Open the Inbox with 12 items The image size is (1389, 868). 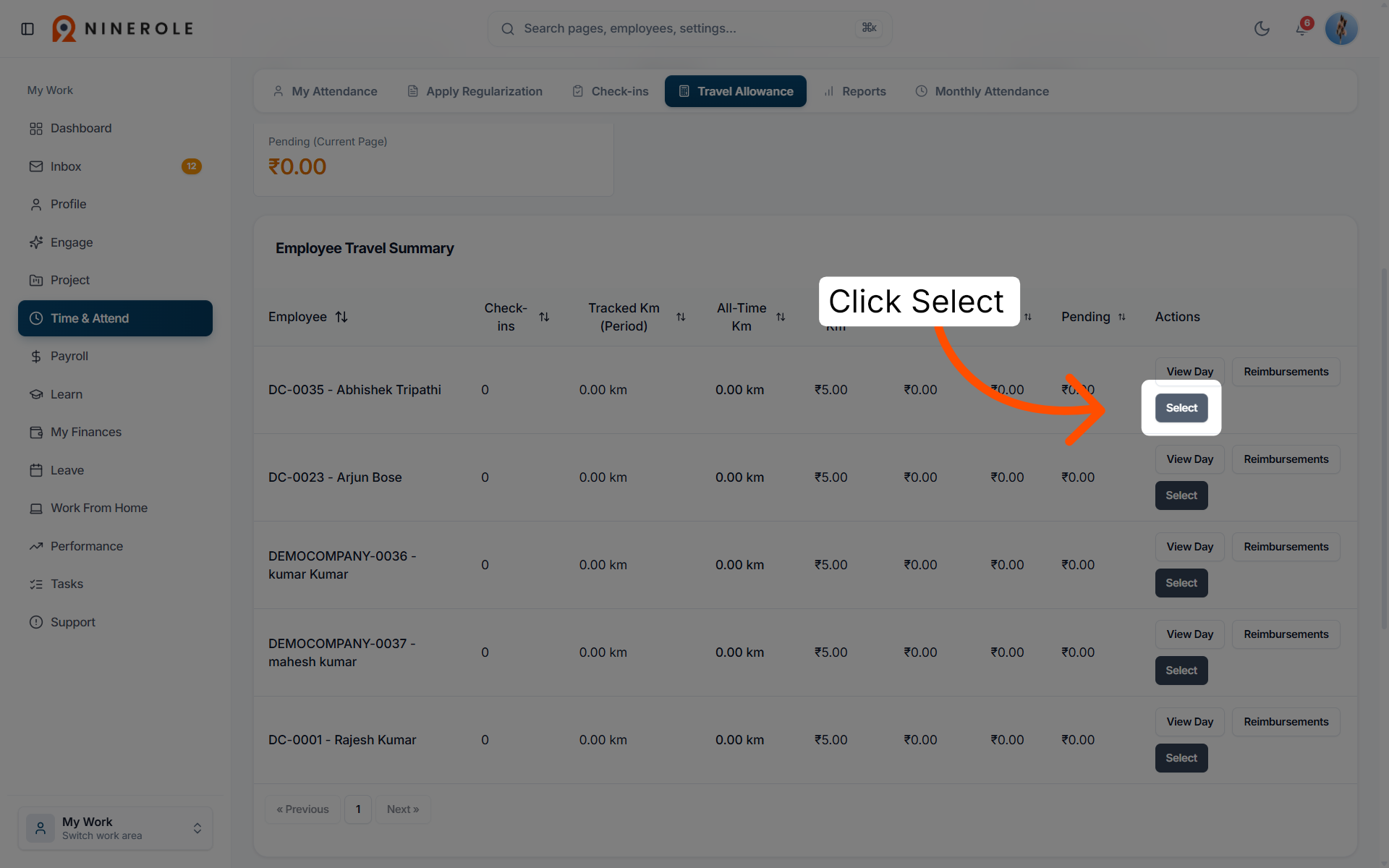(x=115, y=166)
